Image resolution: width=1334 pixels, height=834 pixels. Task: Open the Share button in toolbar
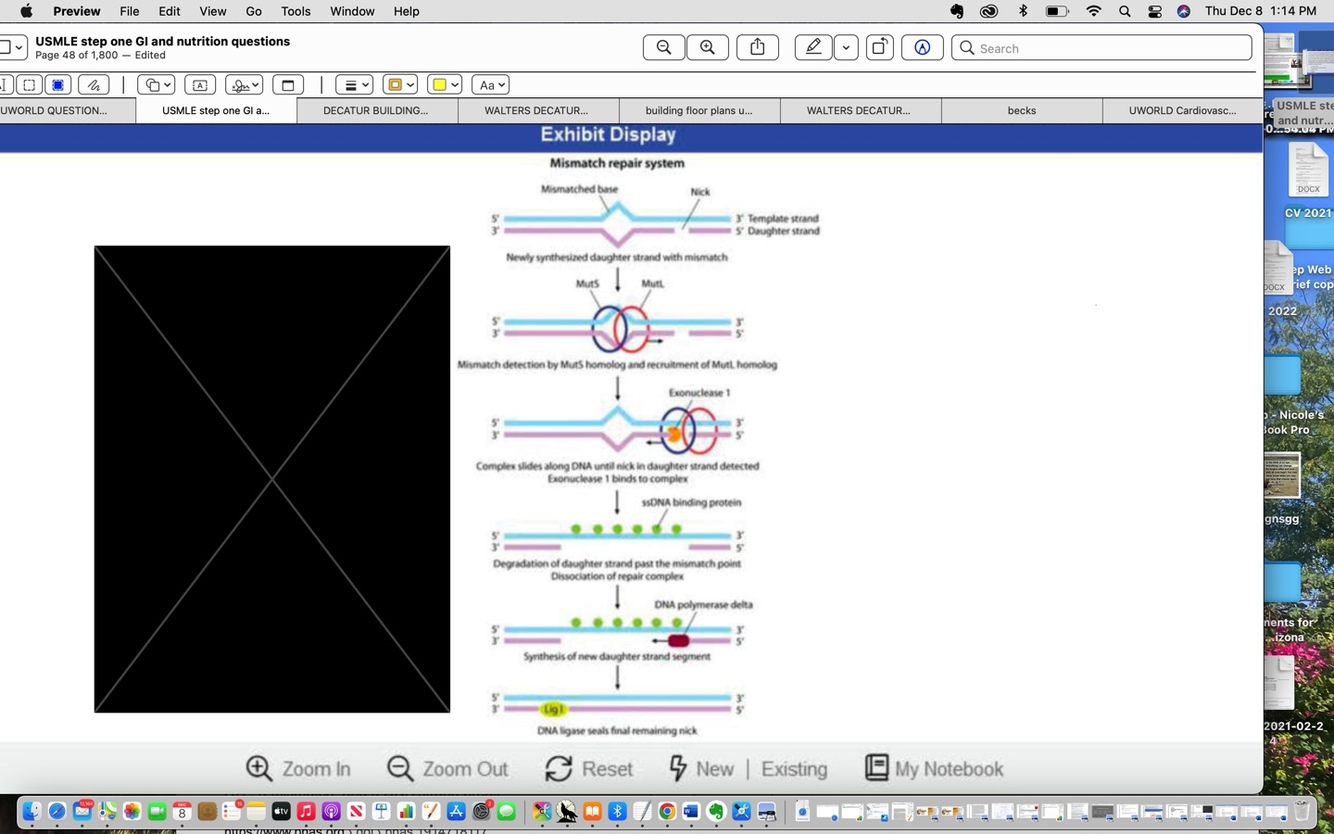pyautogui.click(x=758, y=48)
